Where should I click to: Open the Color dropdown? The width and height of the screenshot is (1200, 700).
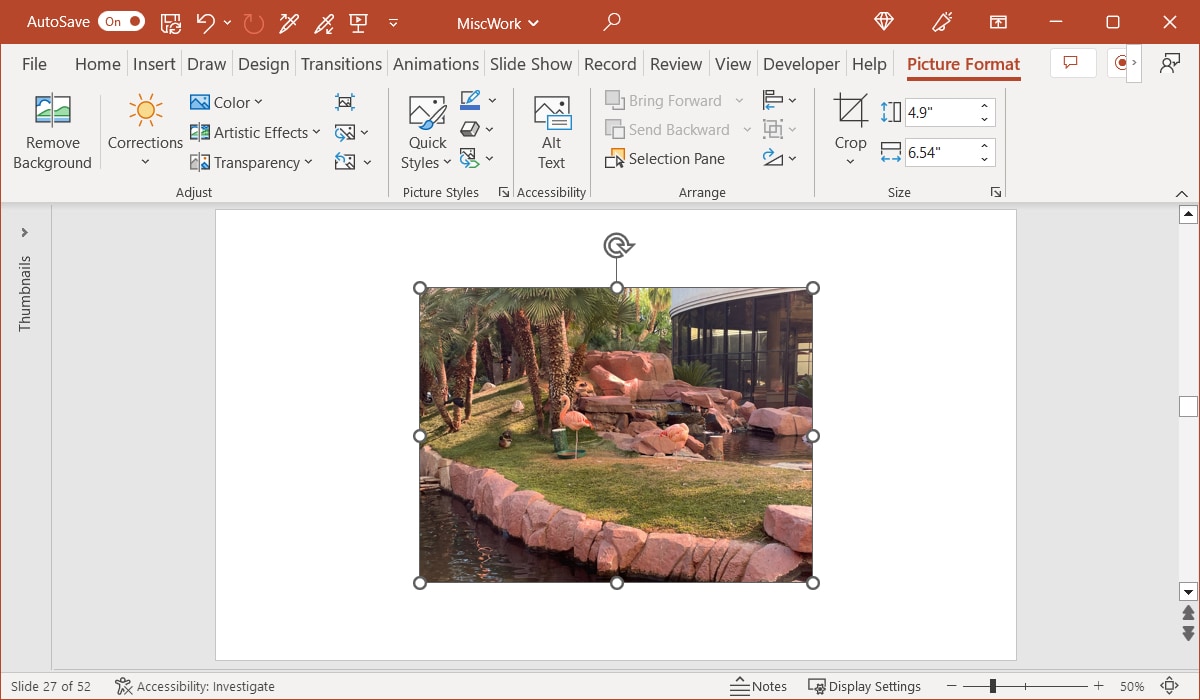click(x=227, y=101)
